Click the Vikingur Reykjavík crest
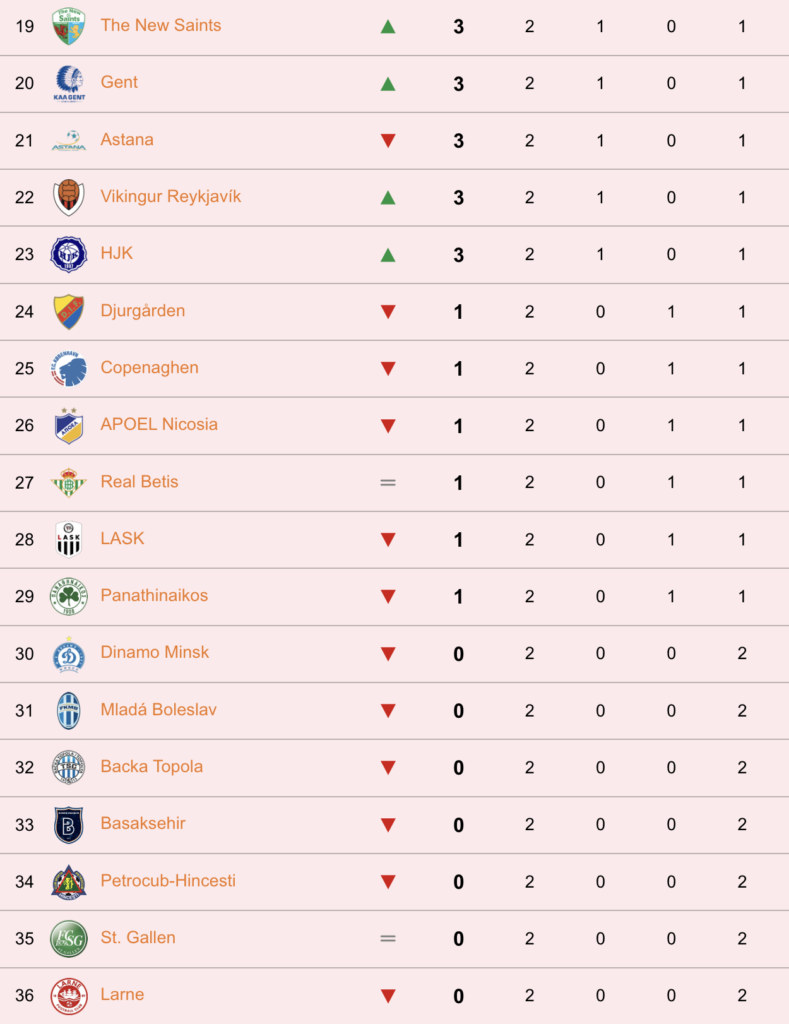 [69, 197]
